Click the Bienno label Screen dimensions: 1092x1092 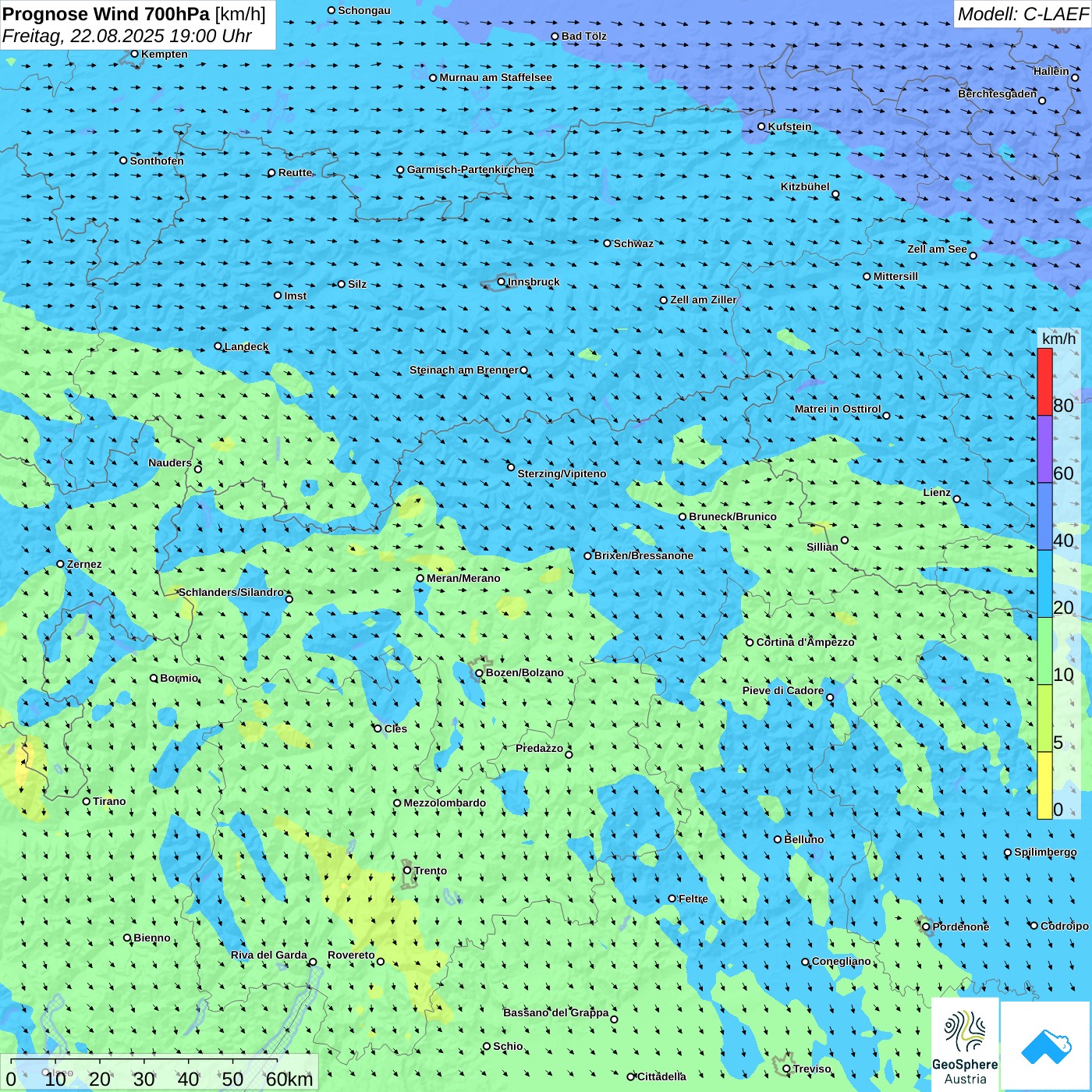pos(152,938)
